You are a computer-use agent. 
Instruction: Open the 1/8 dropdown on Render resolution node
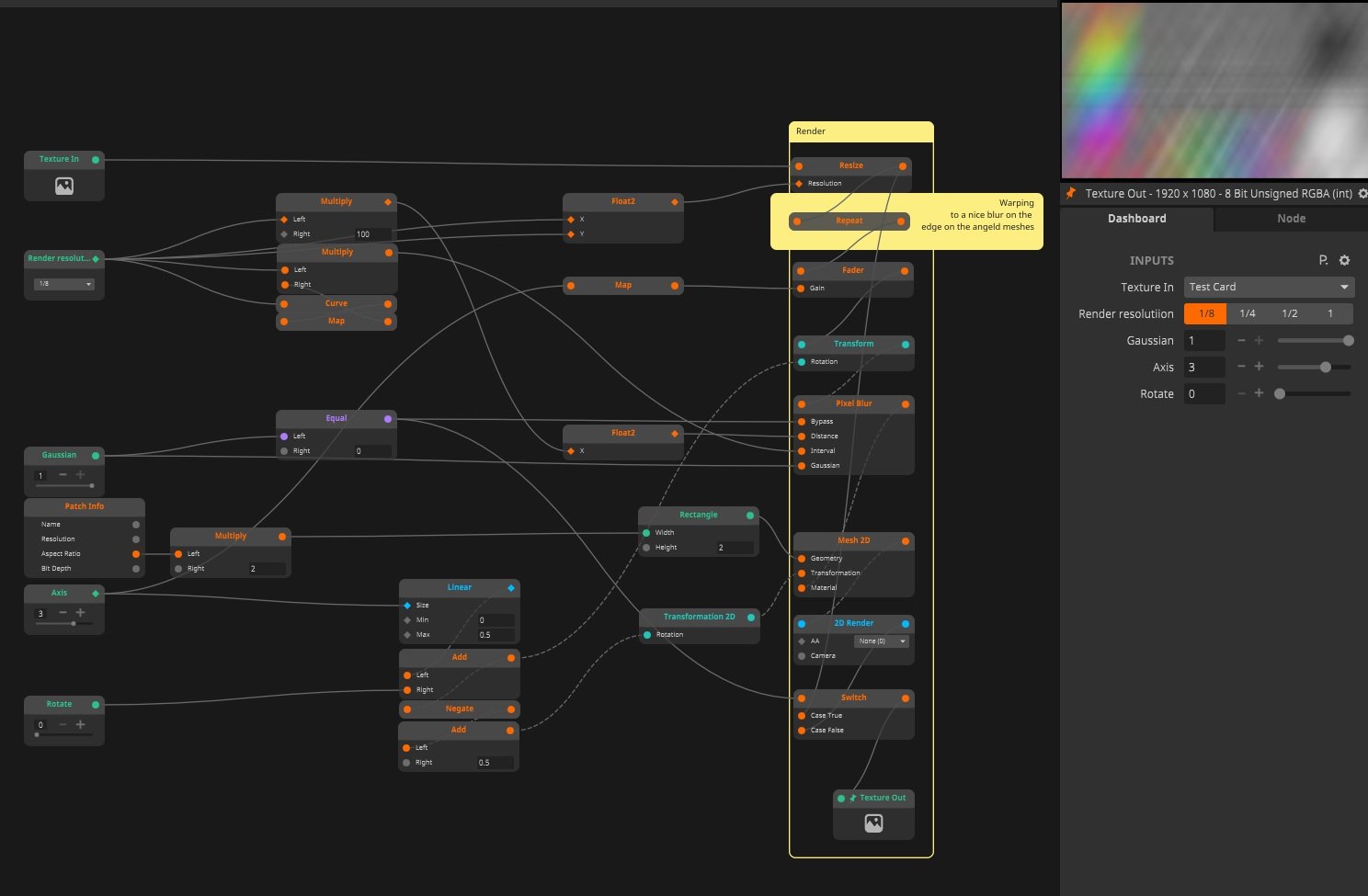click(64, 284)
